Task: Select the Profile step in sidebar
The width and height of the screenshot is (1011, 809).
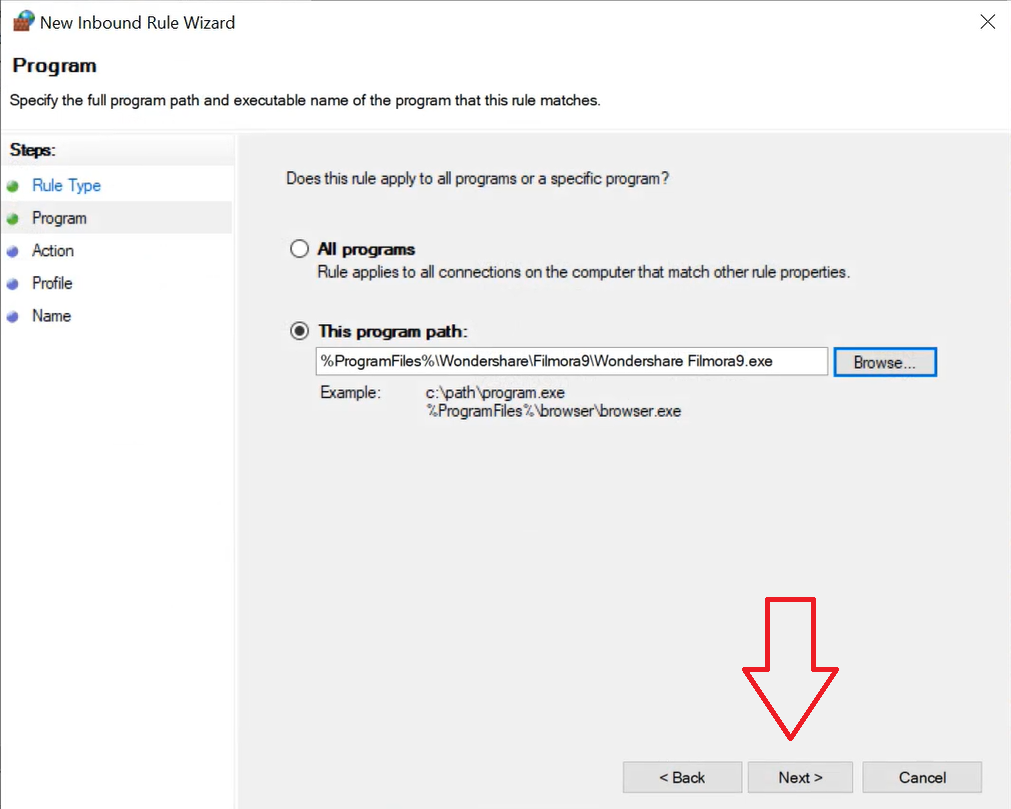Action: [52, 283]
